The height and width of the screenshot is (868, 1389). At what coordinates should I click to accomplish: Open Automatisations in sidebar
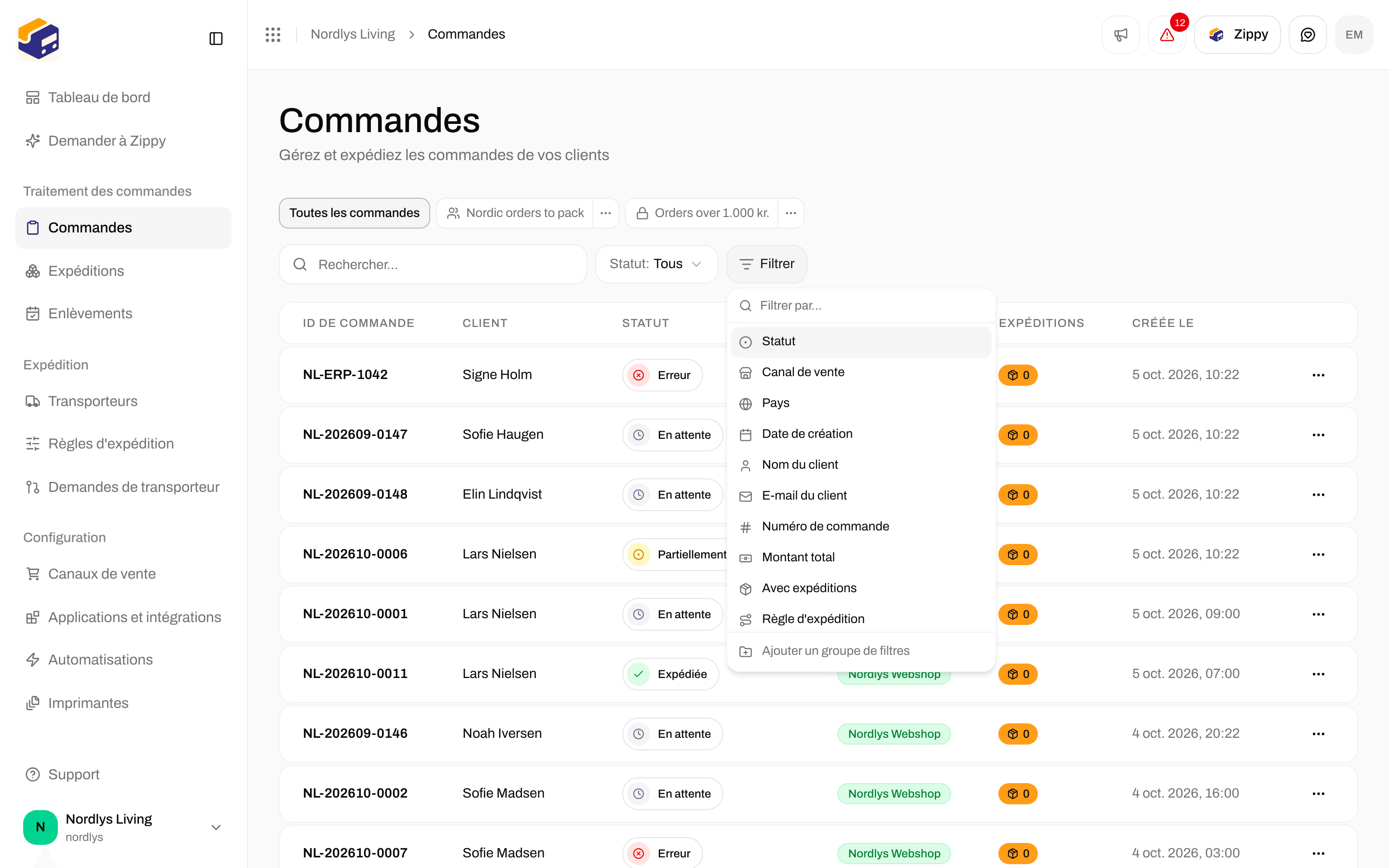point(123,660)
